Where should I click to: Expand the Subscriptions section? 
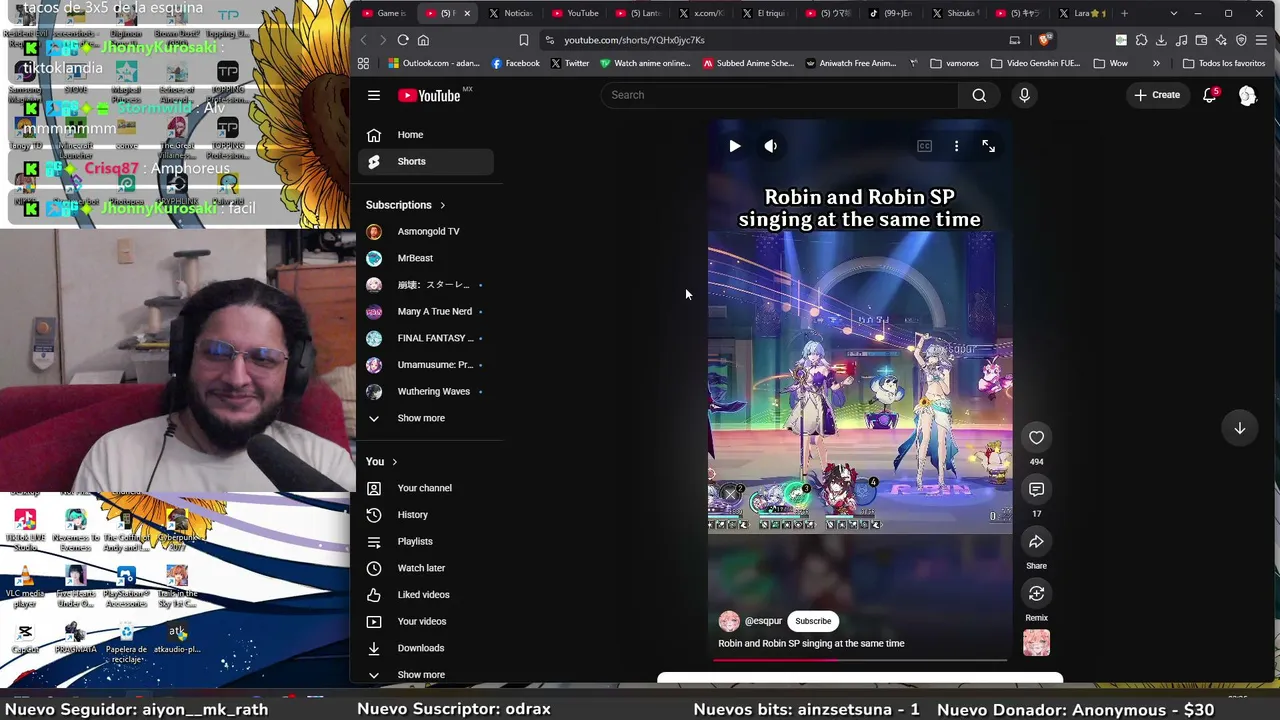[x=406, y=205]
